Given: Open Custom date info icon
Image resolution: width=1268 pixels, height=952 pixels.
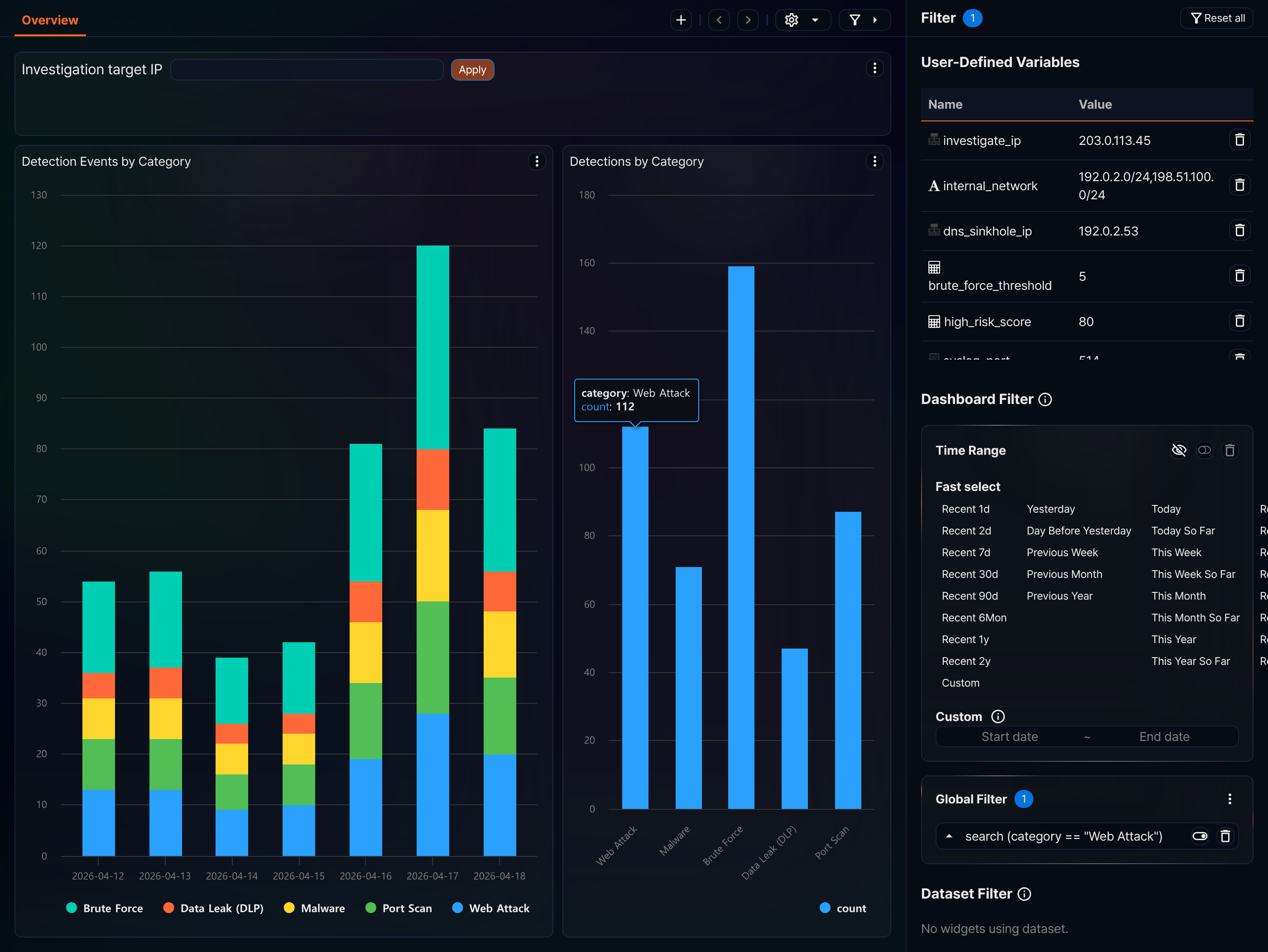Looking at the screenshot, I should tap(998, 716).
